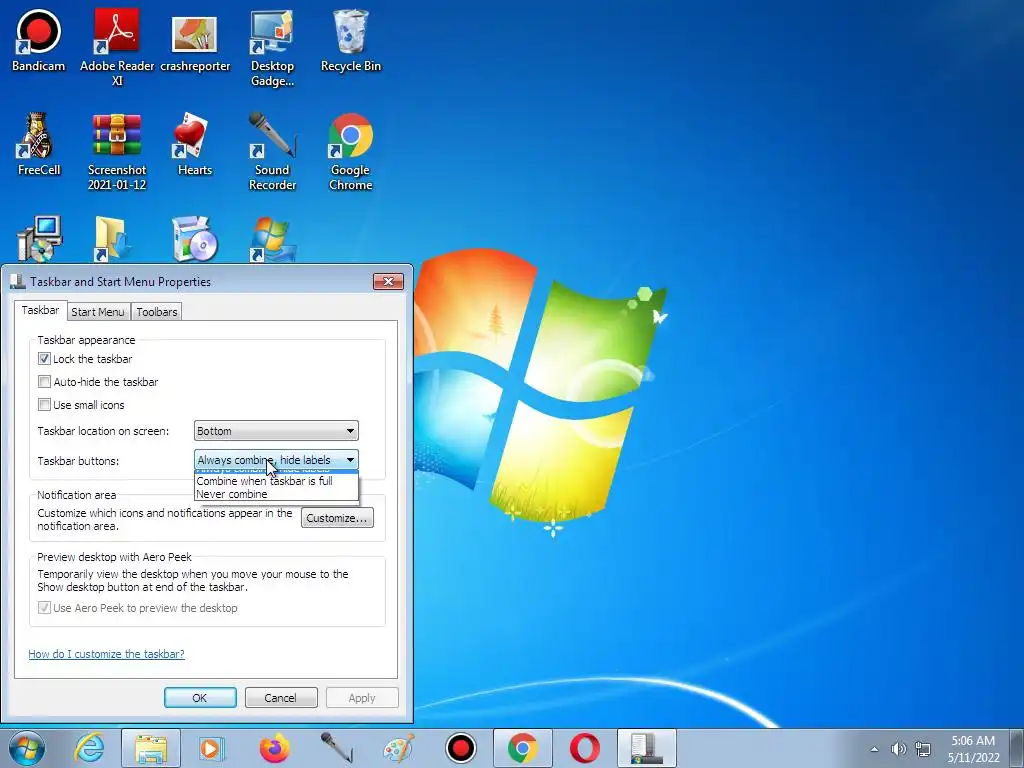1024x768 pixels.
Task: Switch to the Toolbars tab
Action: click(157, 312)
